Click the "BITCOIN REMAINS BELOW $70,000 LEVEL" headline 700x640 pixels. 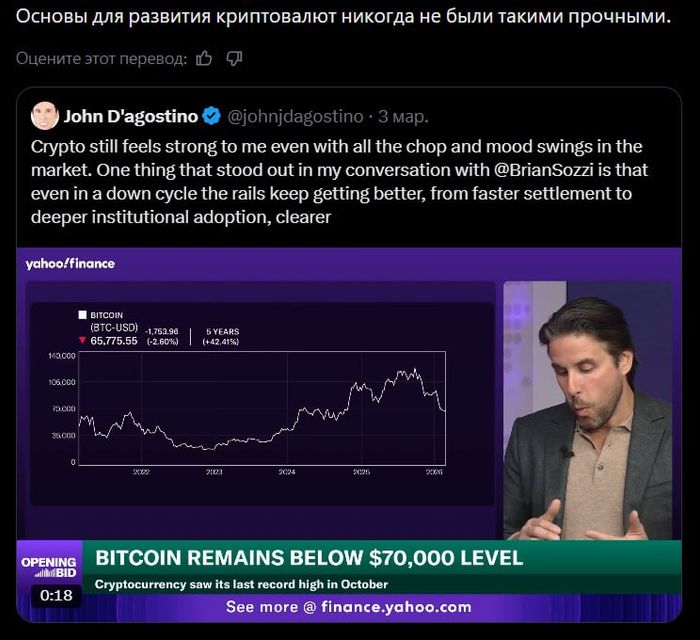pos(309,558)
